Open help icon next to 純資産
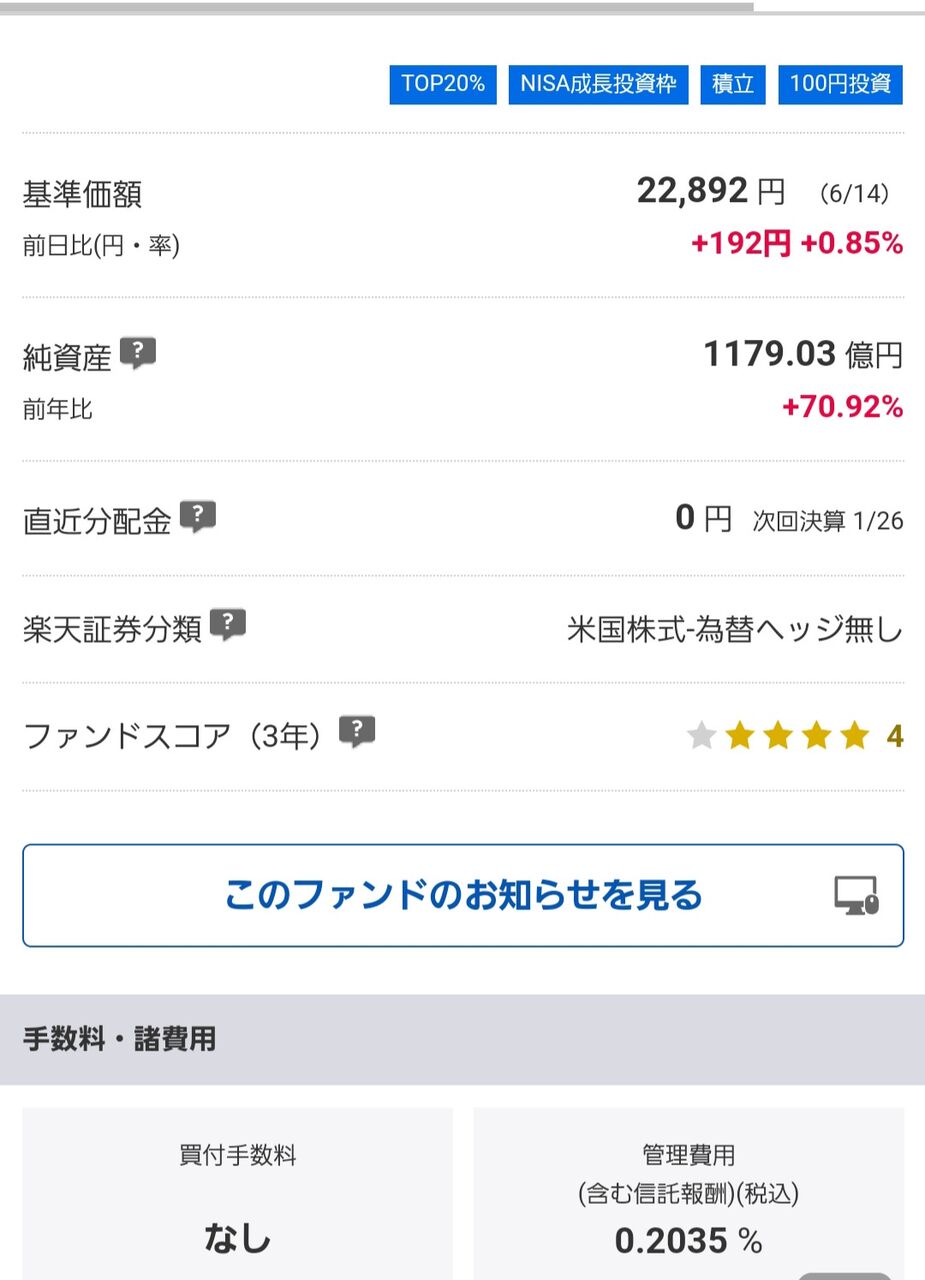Viewport: 925px width, 1280px height. 138,353
